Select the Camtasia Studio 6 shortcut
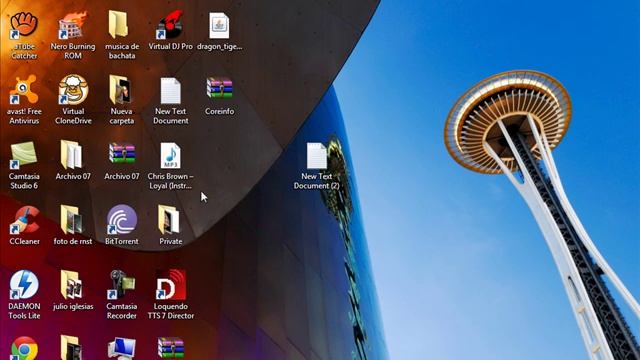Screen dimensions: 640x360 click(24, 155)
